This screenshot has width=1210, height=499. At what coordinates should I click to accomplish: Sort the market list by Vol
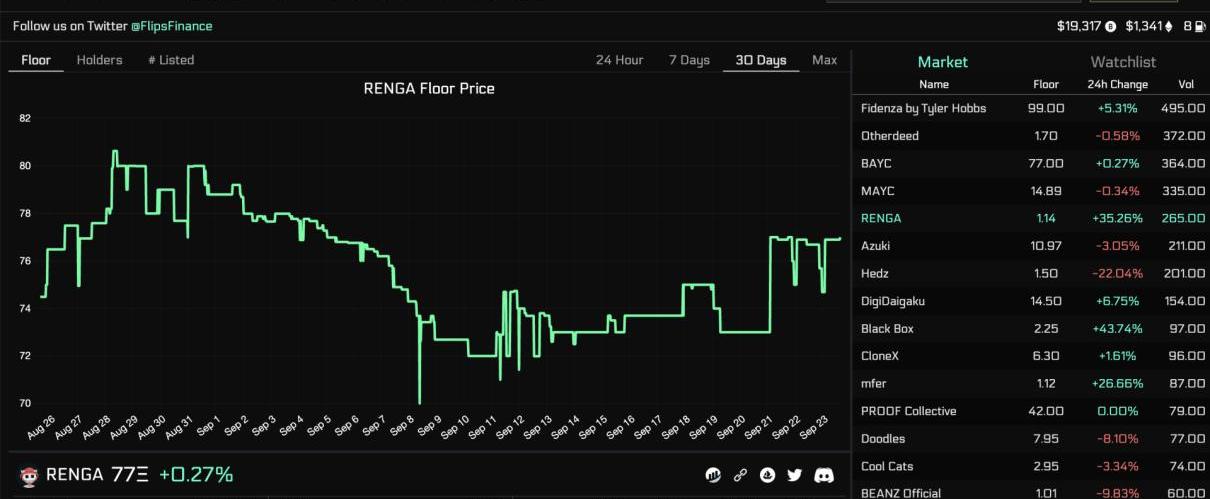coord(1186,85)
